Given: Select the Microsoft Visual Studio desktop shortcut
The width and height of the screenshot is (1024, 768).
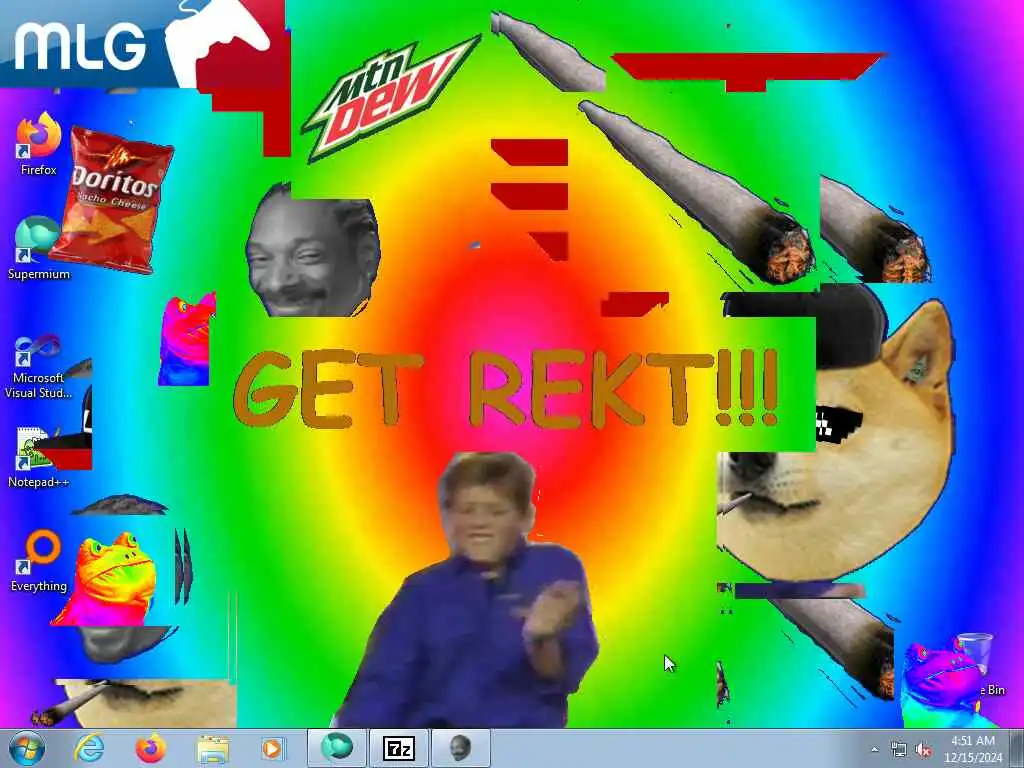Looking at the screenshot, I should point(39,367).
